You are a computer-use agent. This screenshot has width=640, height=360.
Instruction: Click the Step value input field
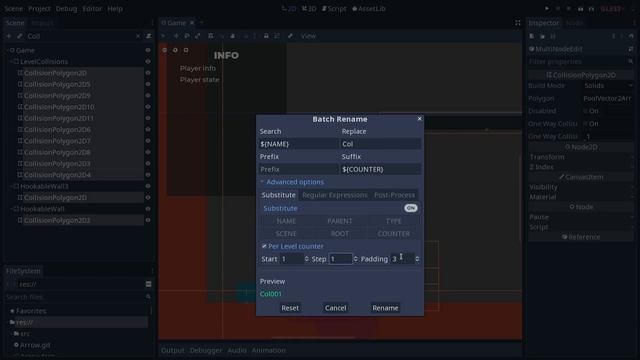[x=340, y=259]
